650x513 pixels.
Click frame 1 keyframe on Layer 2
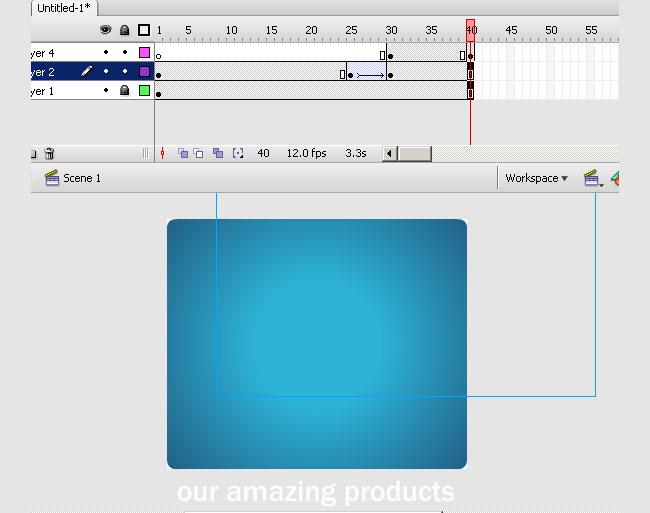(158, 75)
